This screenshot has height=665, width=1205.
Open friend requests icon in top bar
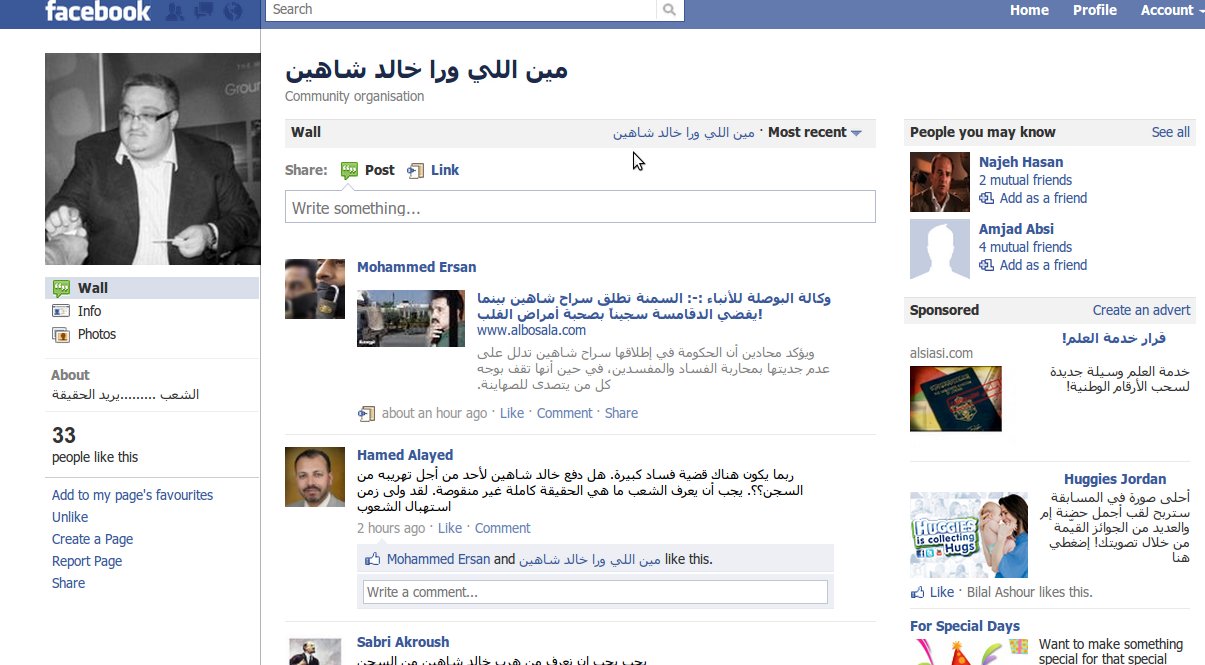[x=175, y=11]
